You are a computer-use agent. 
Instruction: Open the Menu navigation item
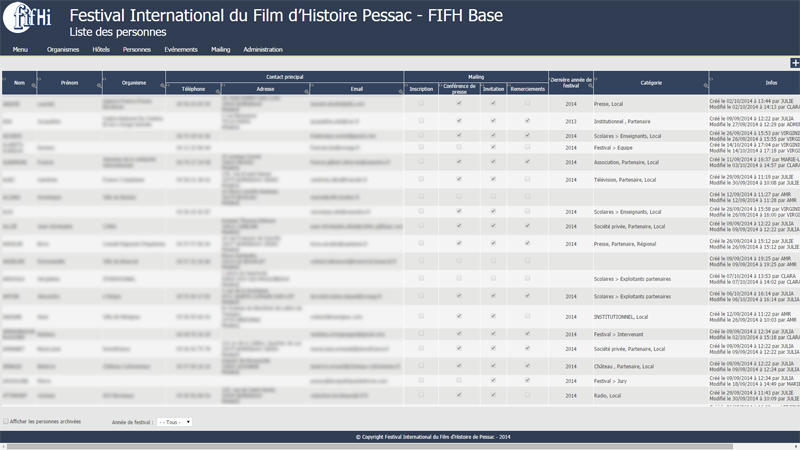click(20, 49)
